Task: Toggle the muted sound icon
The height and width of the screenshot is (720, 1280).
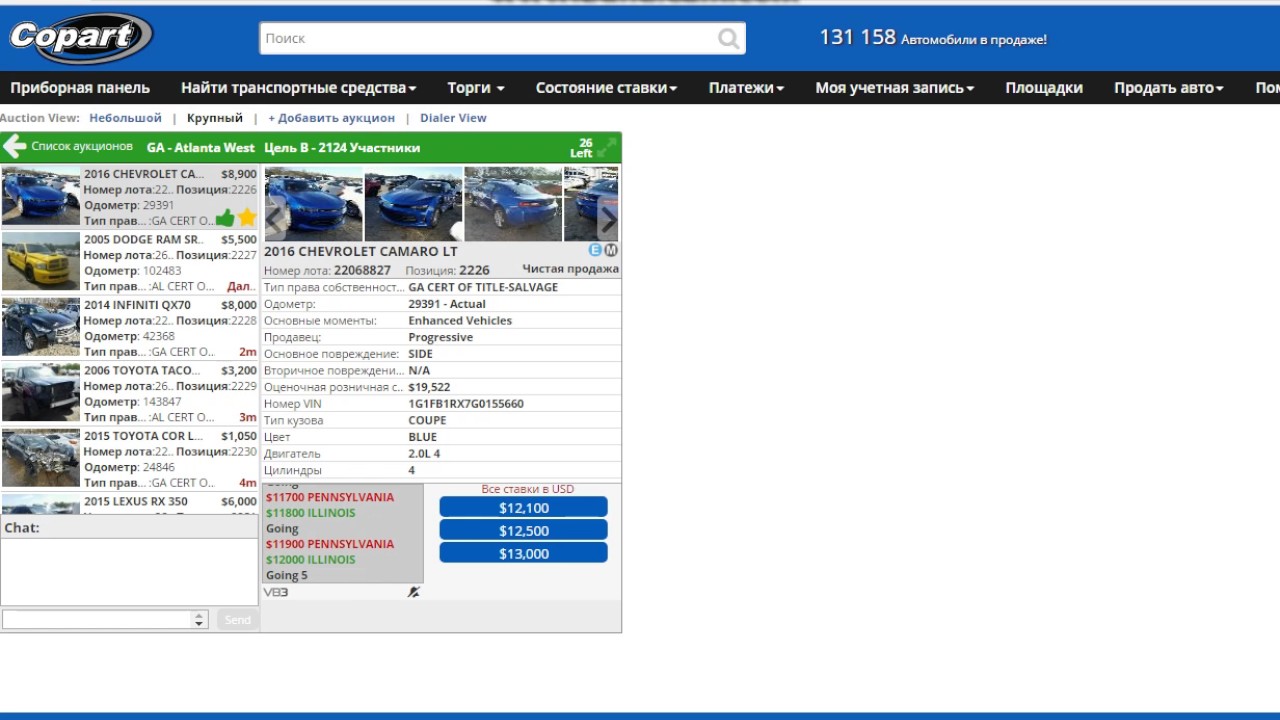Action: coord(413,592)
